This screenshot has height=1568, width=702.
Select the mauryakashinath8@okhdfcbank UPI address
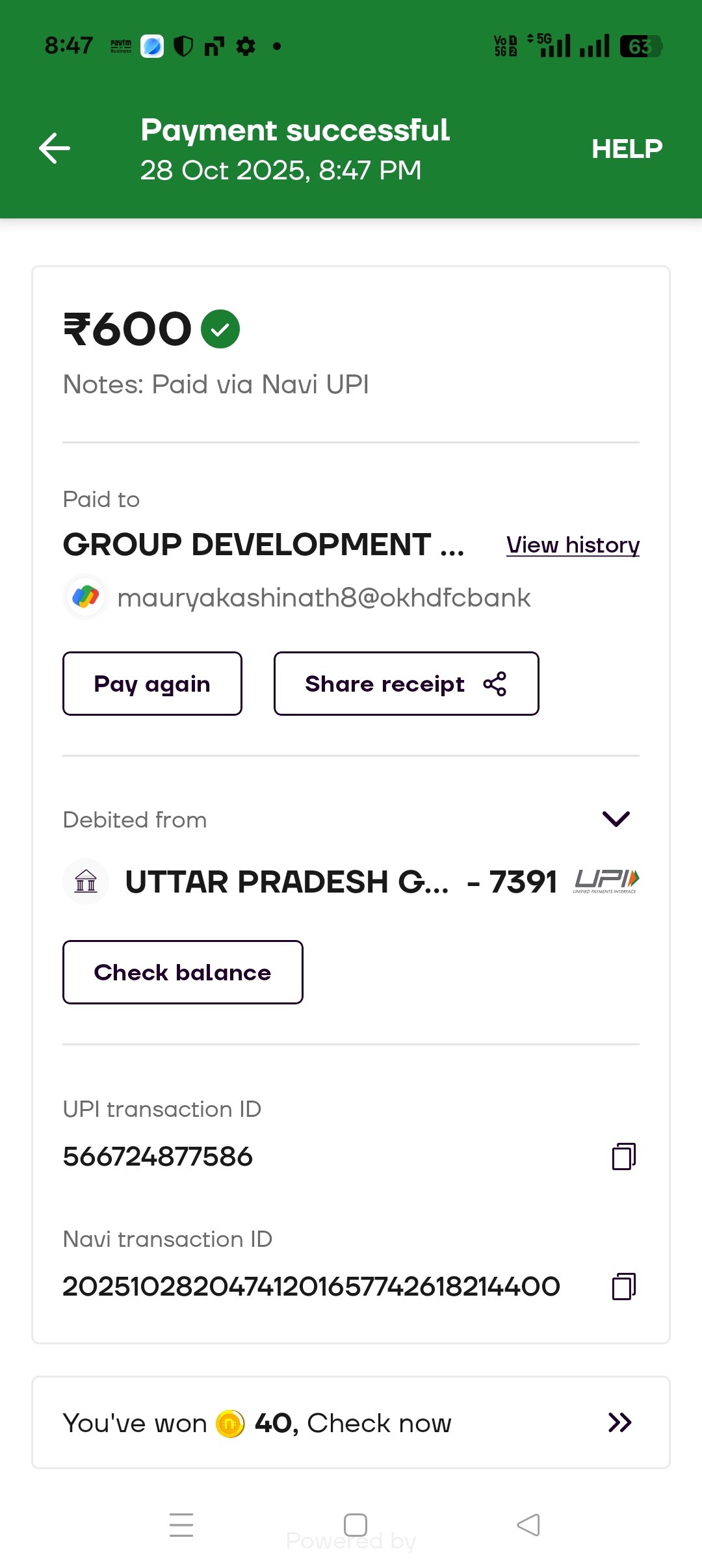(x=324, y=598)
